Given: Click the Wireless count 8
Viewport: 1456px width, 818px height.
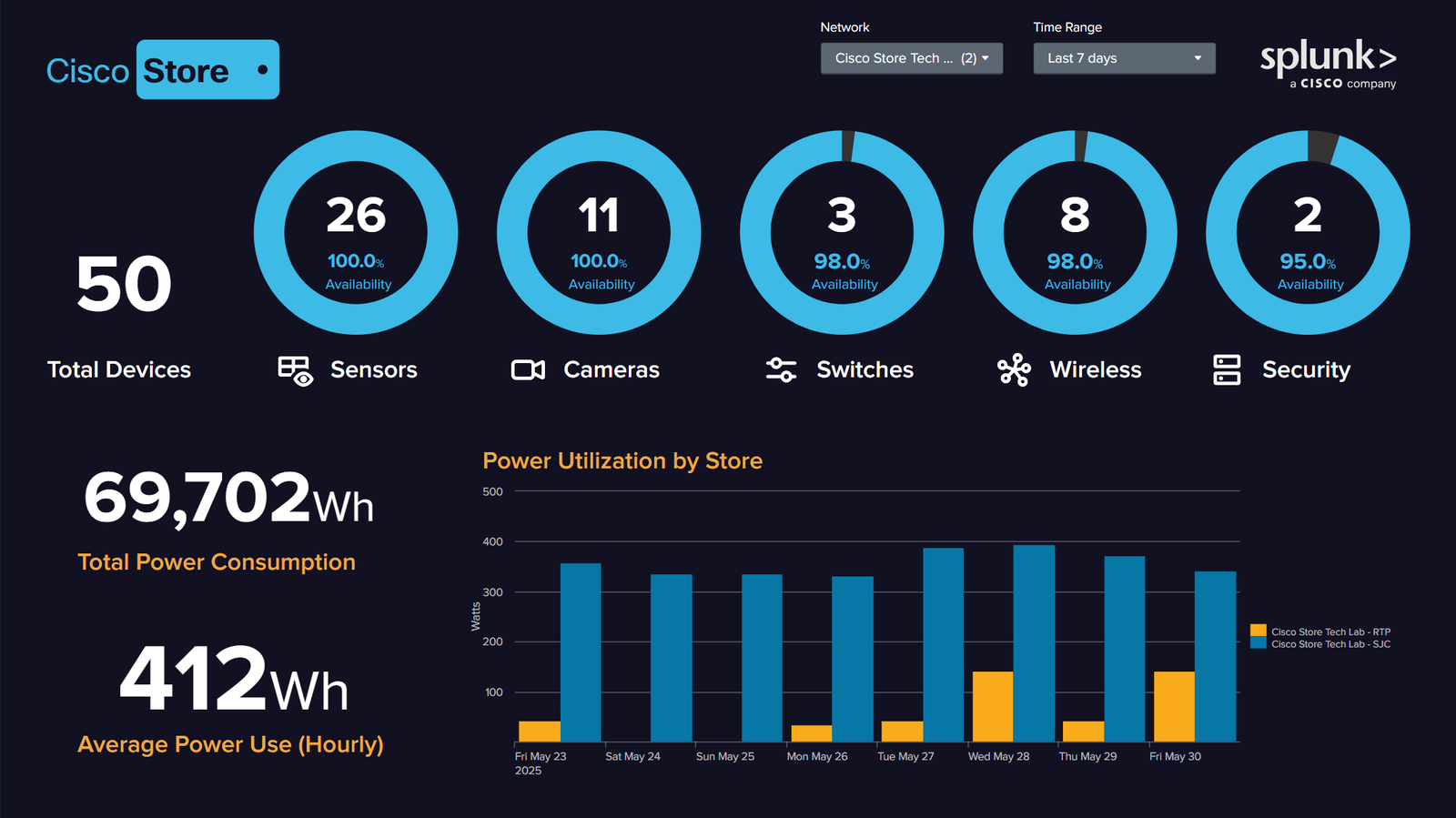Looking at the screenshot, I should pos(1075,216).
